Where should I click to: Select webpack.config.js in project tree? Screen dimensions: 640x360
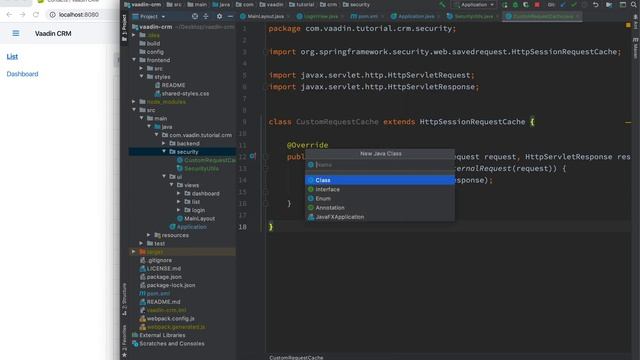tap(167, 318)
